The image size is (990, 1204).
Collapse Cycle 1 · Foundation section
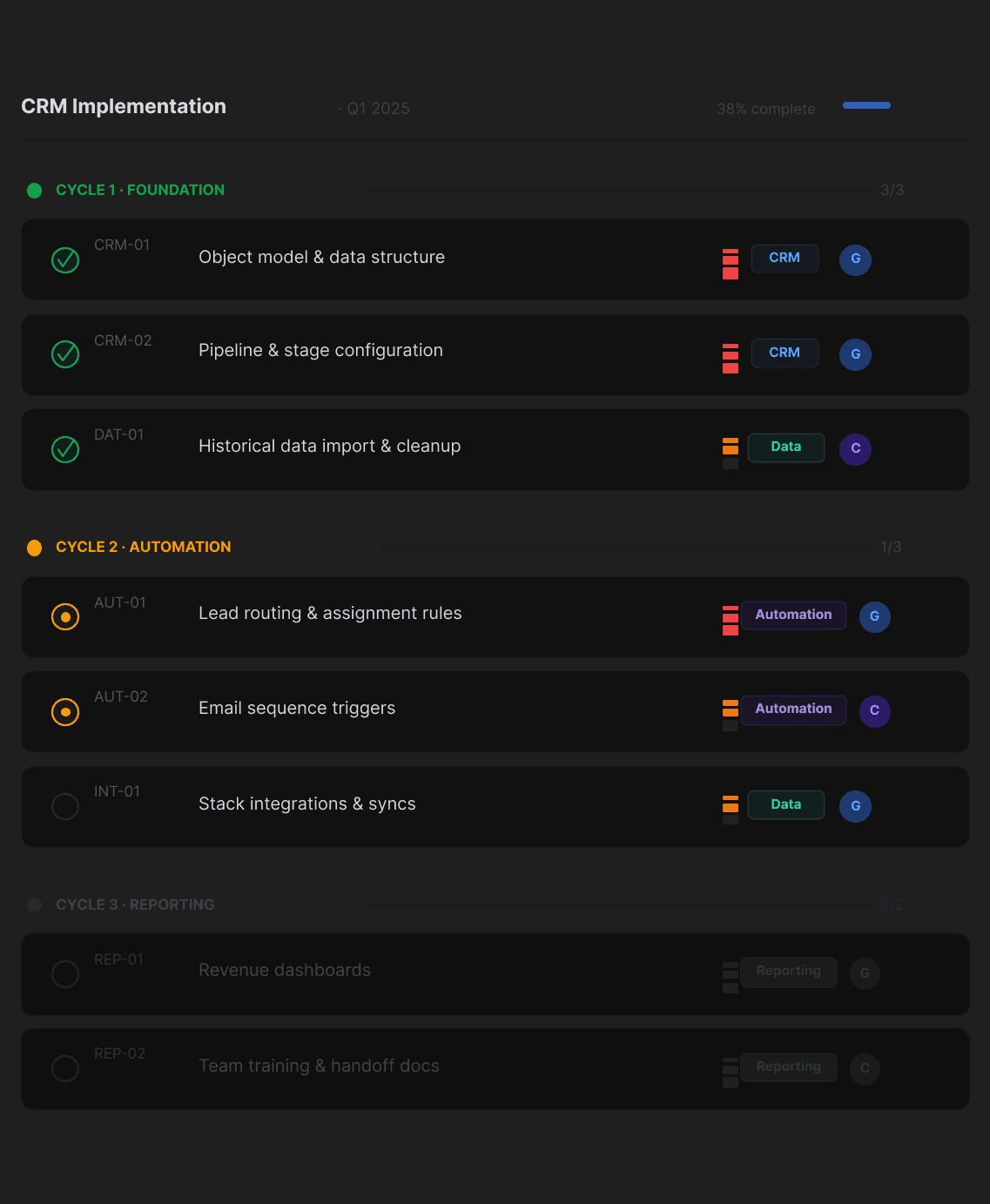click(140, 190)
